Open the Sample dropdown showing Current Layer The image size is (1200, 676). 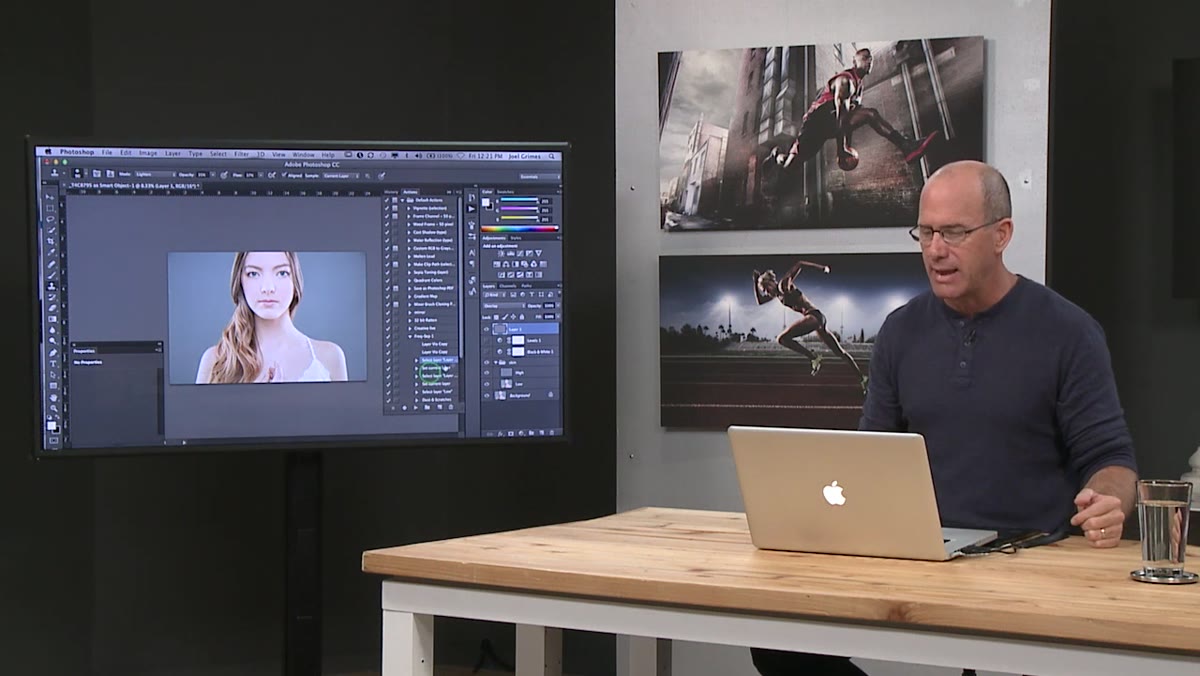[343, 175]
